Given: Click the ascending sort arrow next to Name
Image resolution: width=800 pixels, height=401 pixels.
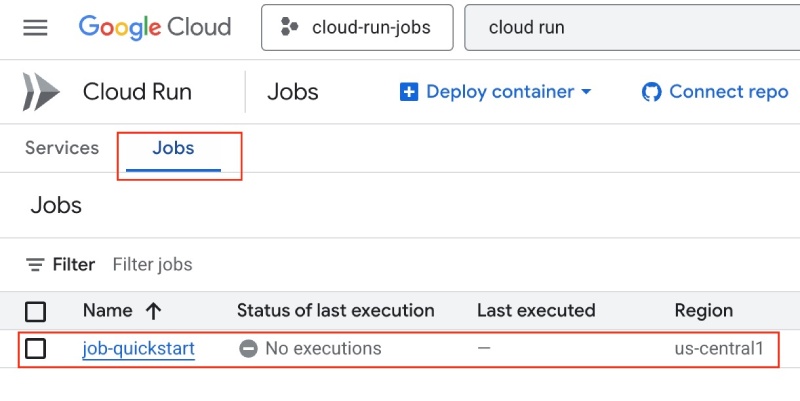Looking at the screenshot, I should click(x=154, y=311).
